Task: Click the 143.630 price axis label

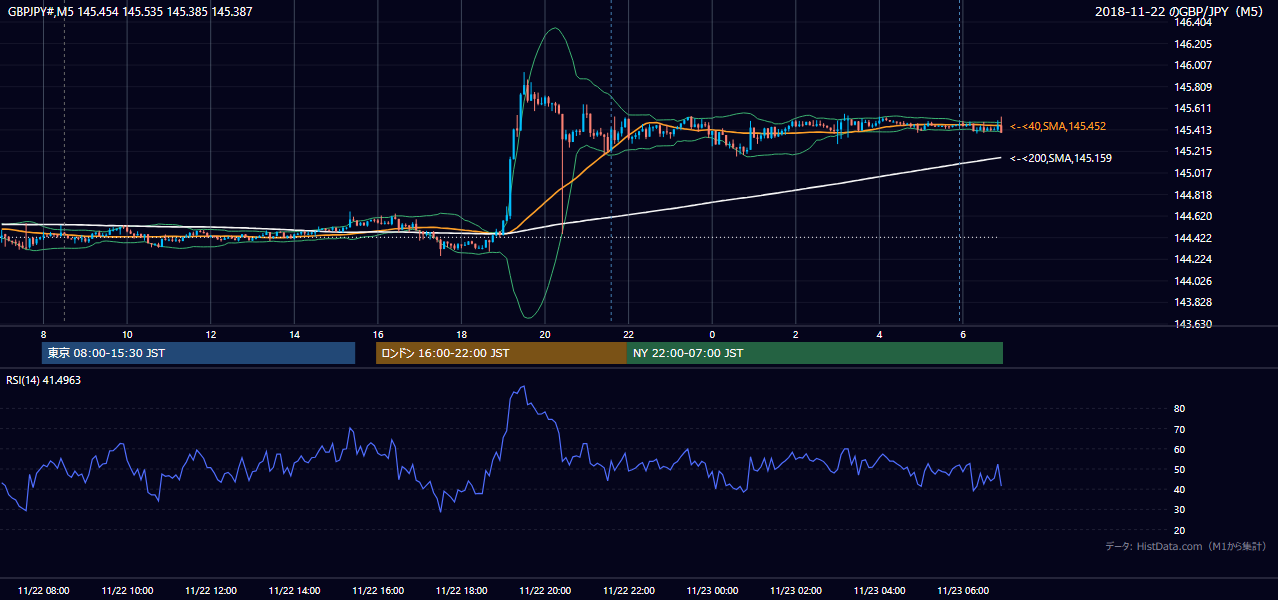Action: tap(1194, 324)
